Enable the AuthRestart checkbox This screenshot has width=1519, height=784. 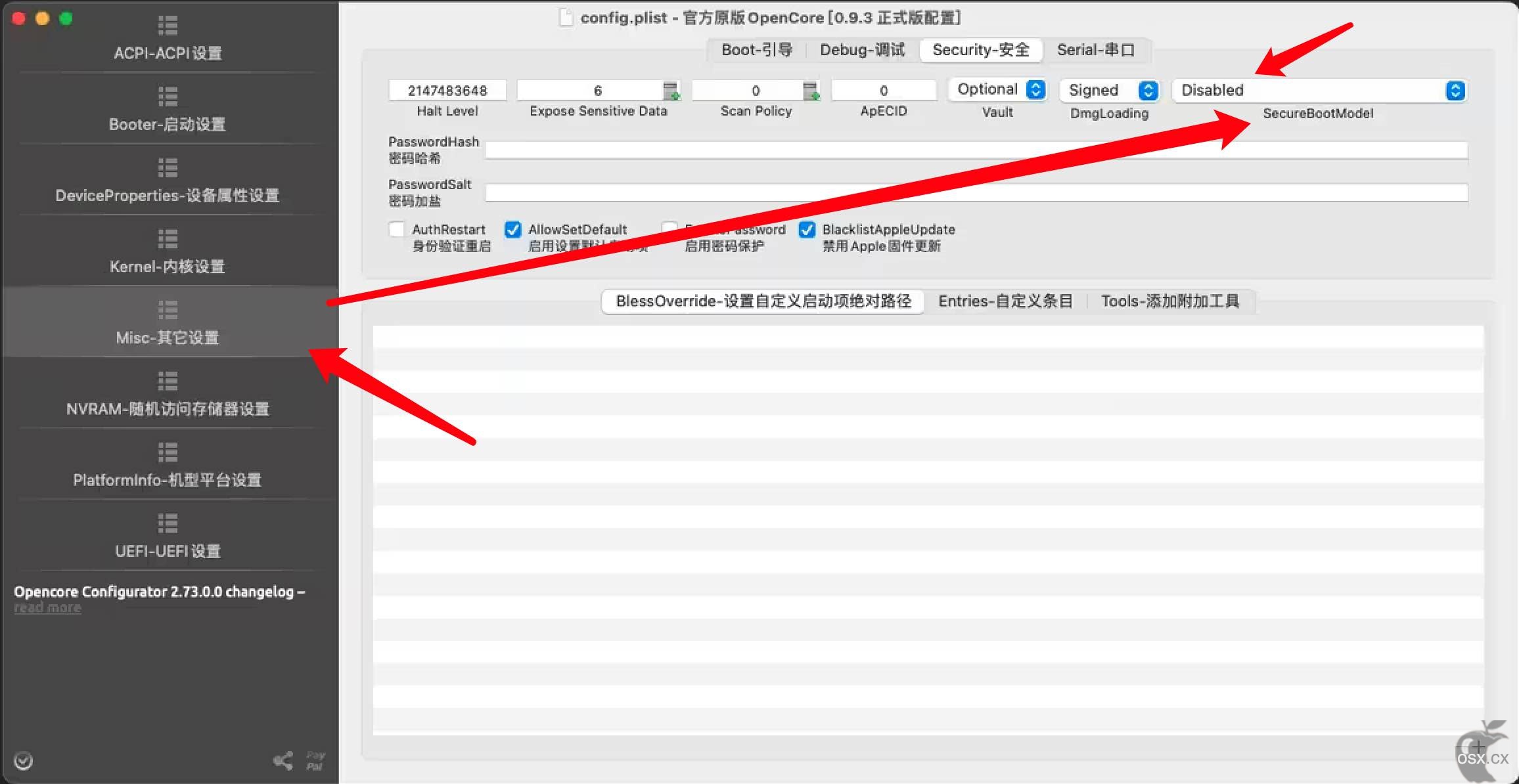(397, 229)
